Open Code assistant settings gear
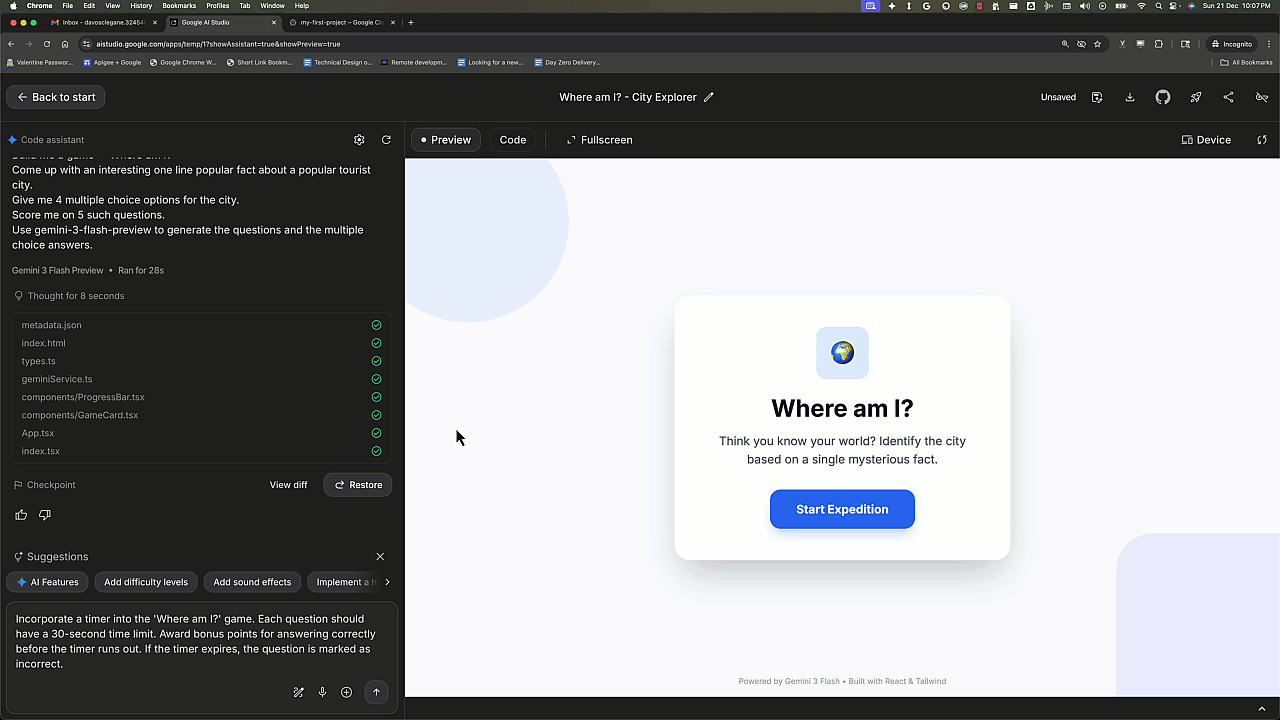This screenshot has width=1280, height=720. (359, 140)
